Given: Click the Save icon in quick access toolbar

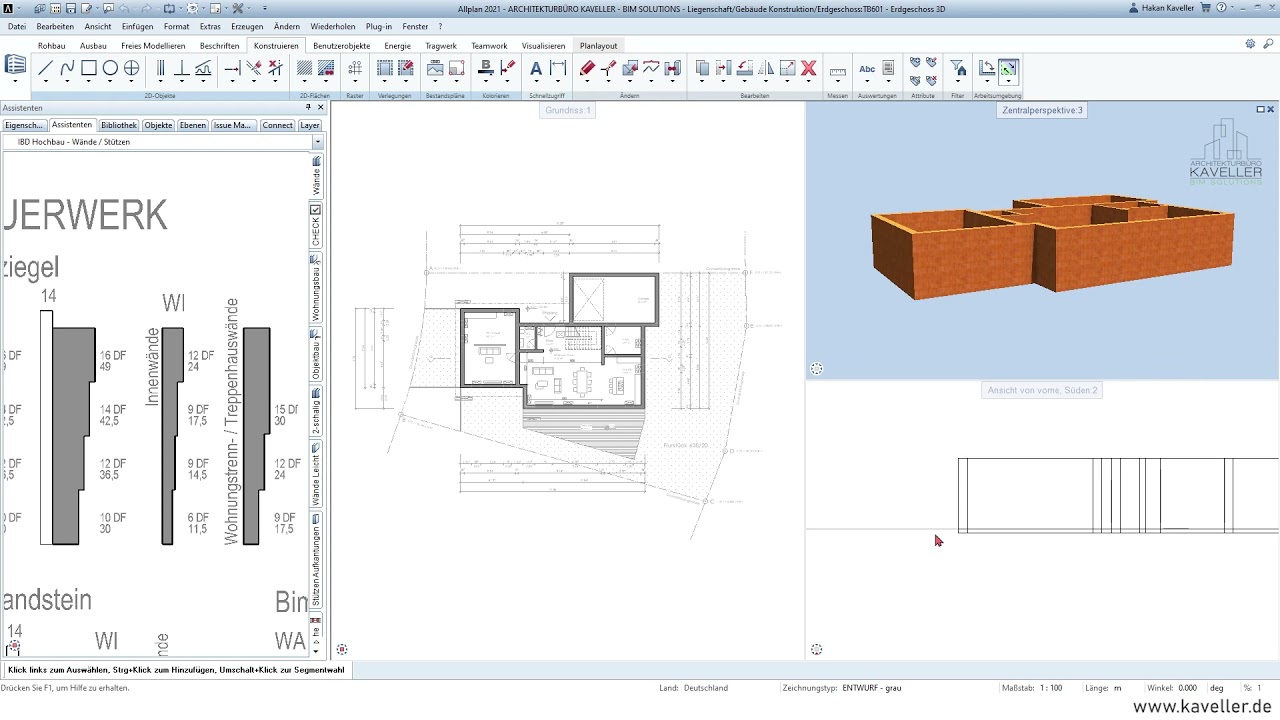Looking at the screenshot, I should (x=73, y=8).
